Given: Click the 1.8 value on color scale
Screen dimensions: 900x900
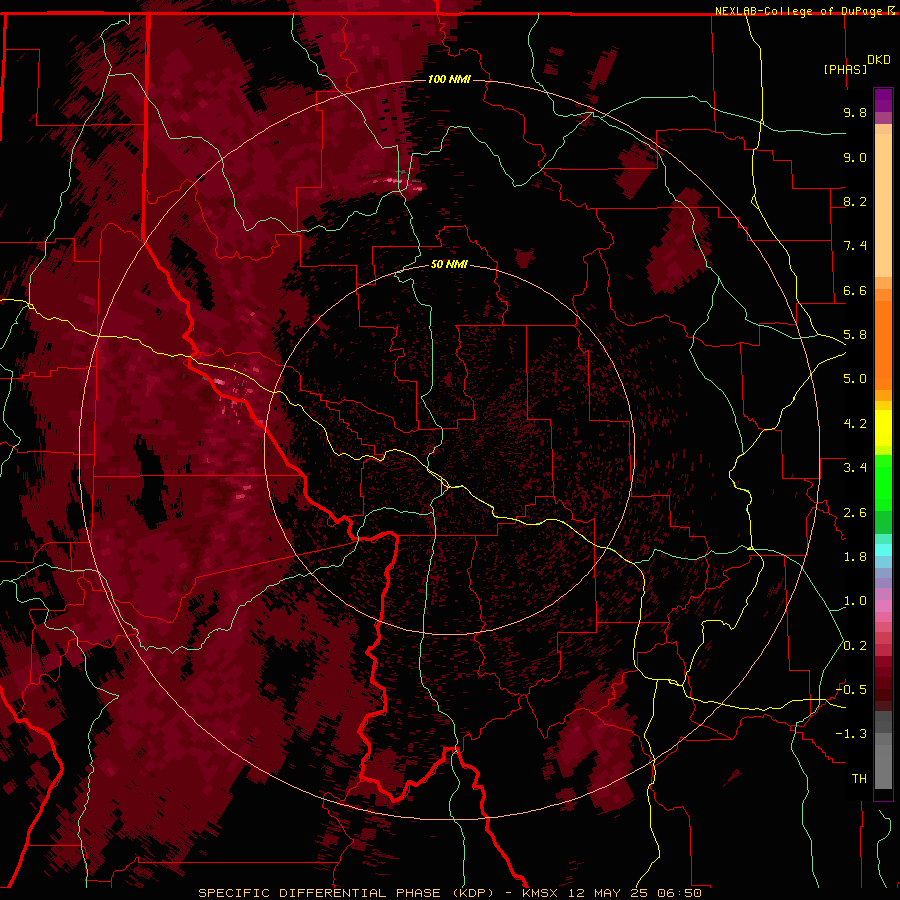Looking at the screenshot, I should [x=855, y=557].
